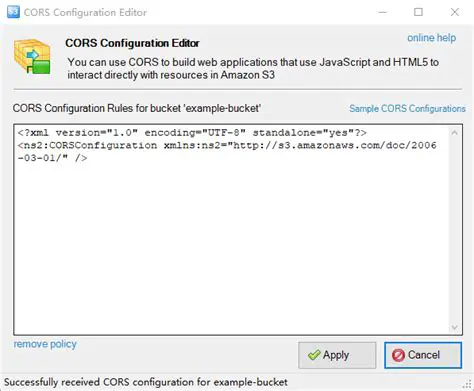Click the scrollbar up arrow in editor
This screenshot has height=391, width=474.
point(454,133)
